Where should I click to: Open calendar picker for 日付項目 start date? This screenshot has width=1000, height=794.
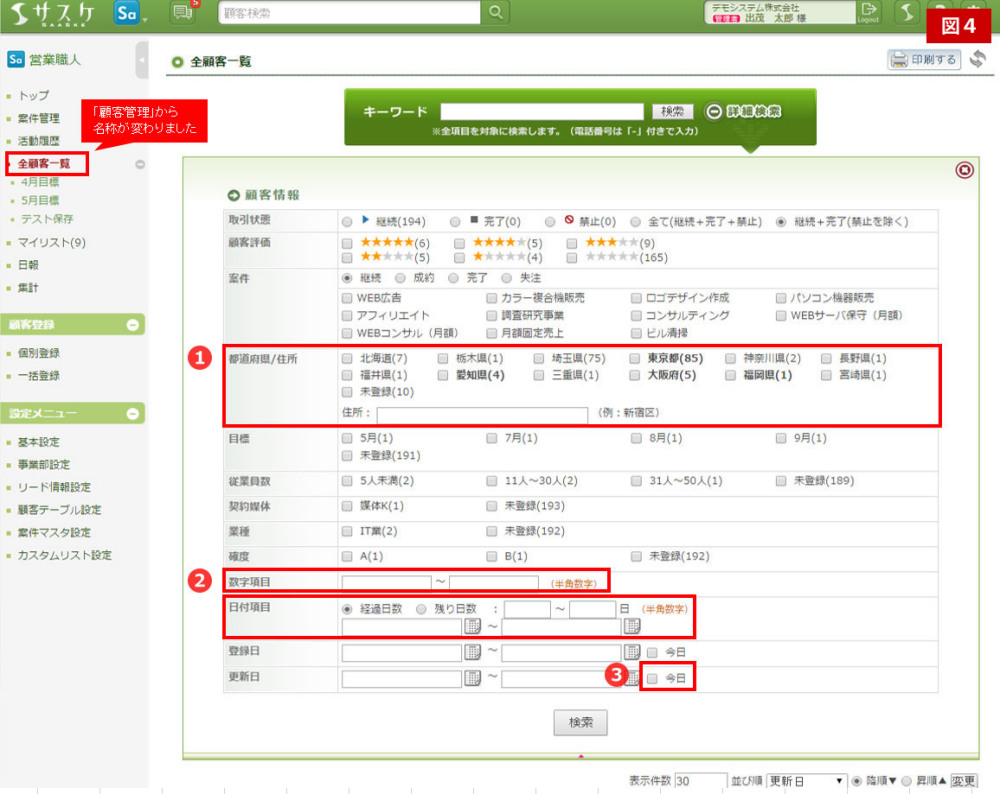coord(473,627)
